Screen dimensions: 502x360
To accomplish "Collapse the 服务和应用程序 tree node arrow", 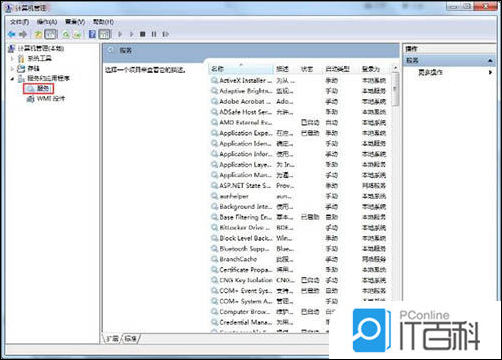I will (13, 79).
